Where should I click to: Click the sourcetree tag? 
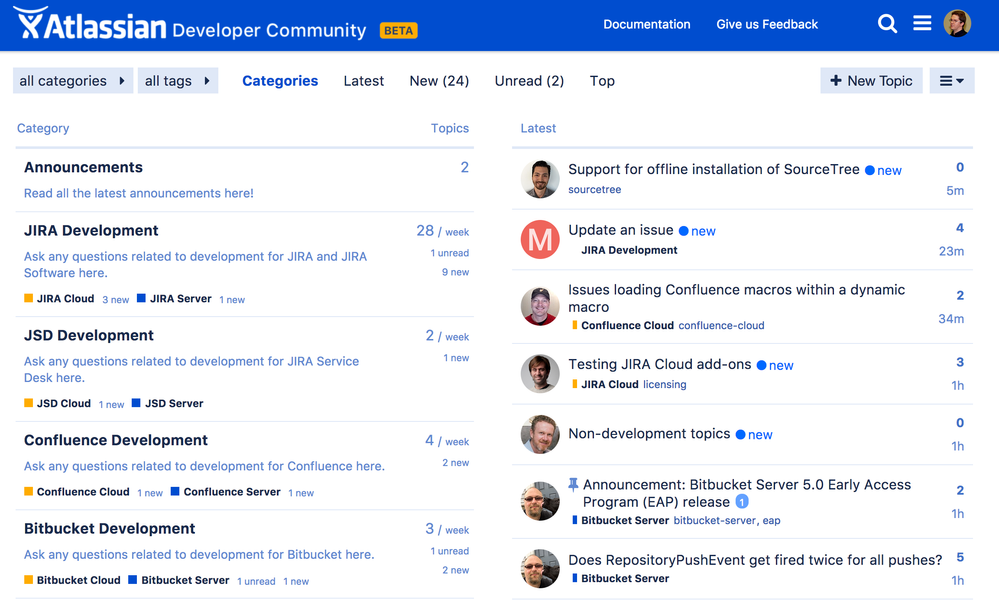click(594, 189)
